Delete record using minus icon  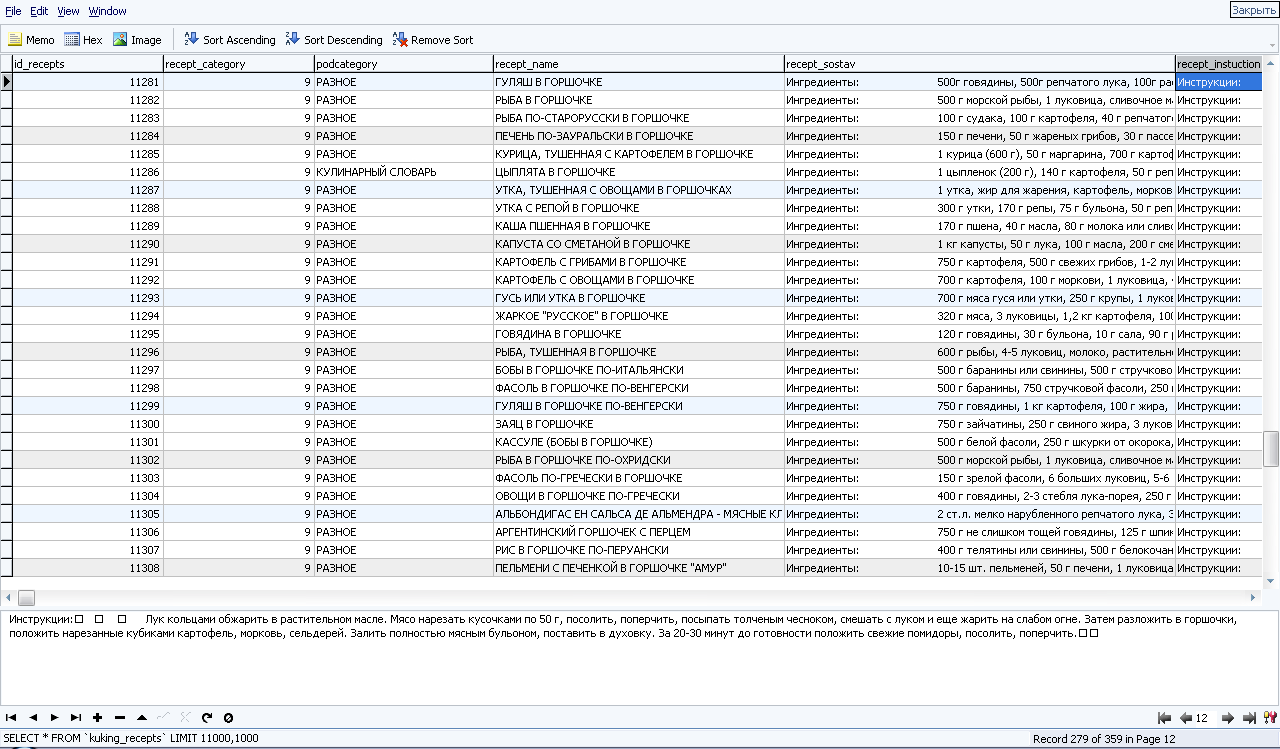point(119,717)
